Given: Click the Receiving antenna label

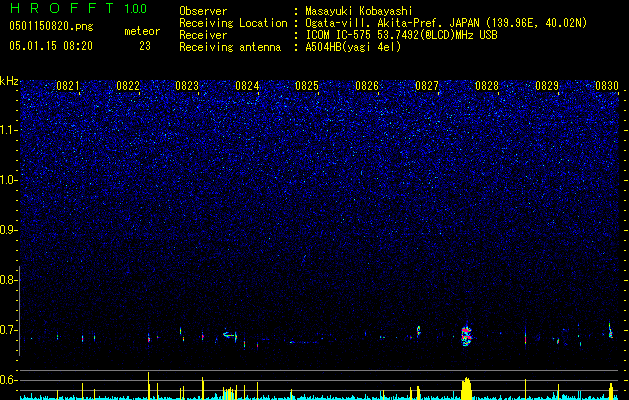Looking at the screenshot, I should click(x=230, y=47).
